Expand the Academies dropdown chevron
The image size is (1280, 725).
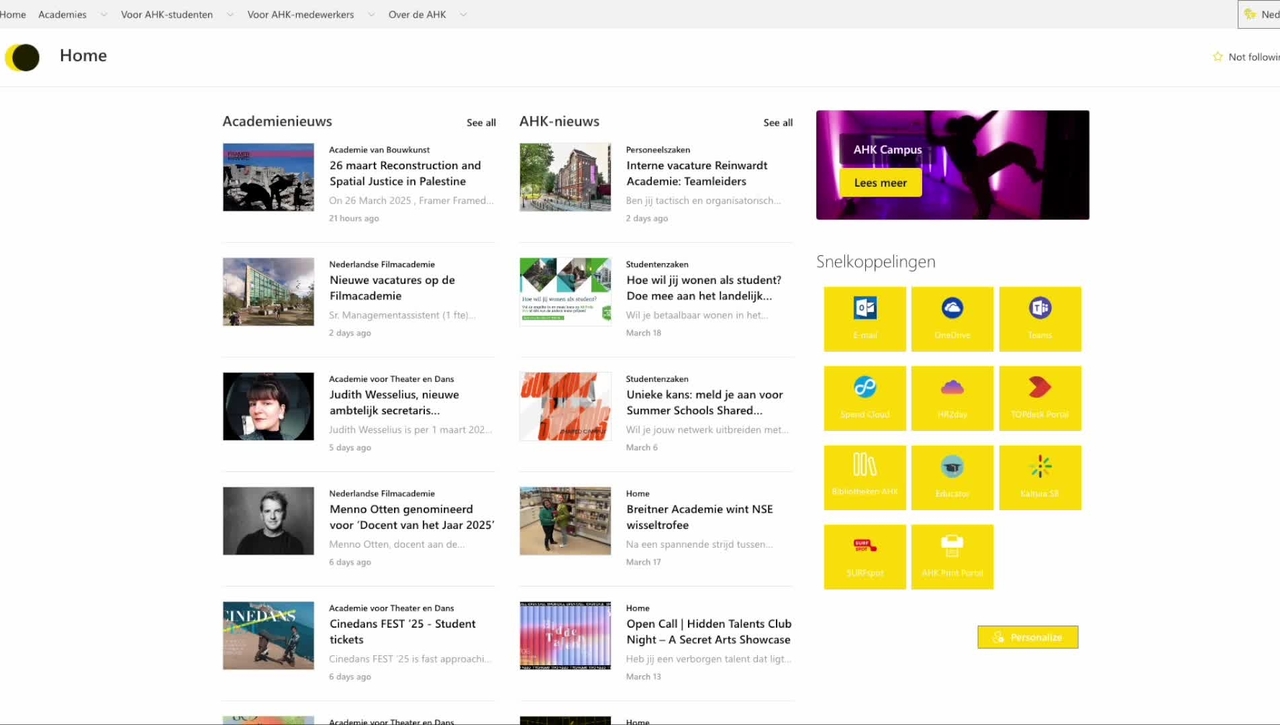click(x=103, y=15)
